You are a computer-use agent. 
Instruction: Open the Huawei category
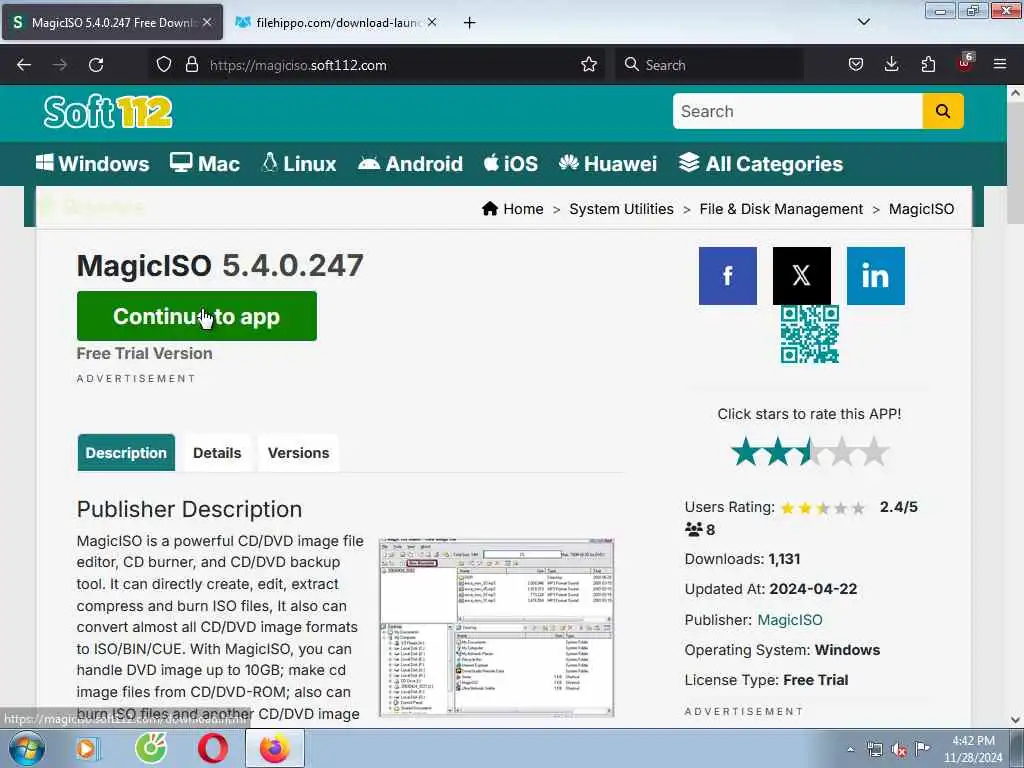click(608, 163)
